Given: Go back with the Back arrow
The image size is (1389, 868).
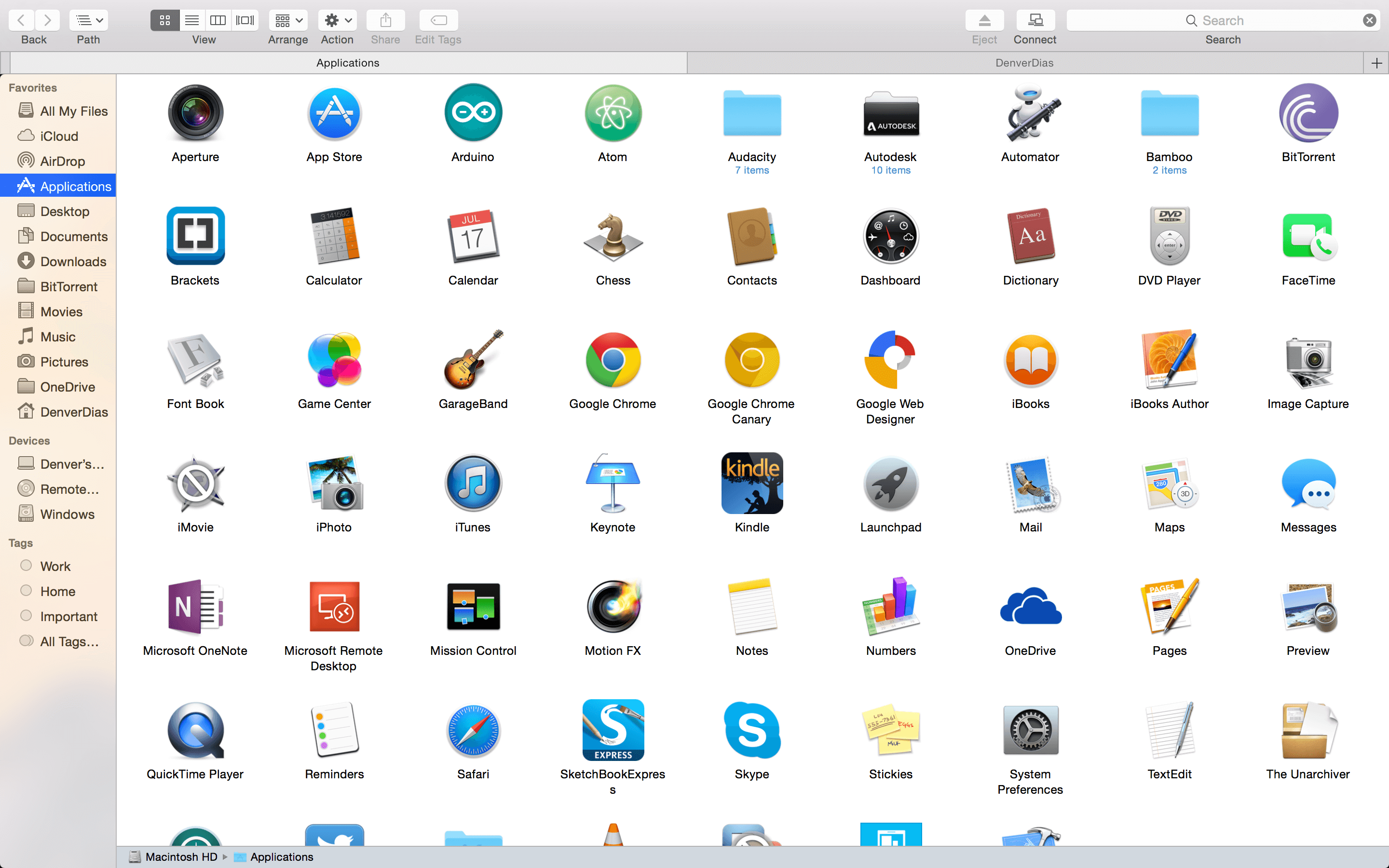Looking at the screenshot, I should click(x=21, y=20).
